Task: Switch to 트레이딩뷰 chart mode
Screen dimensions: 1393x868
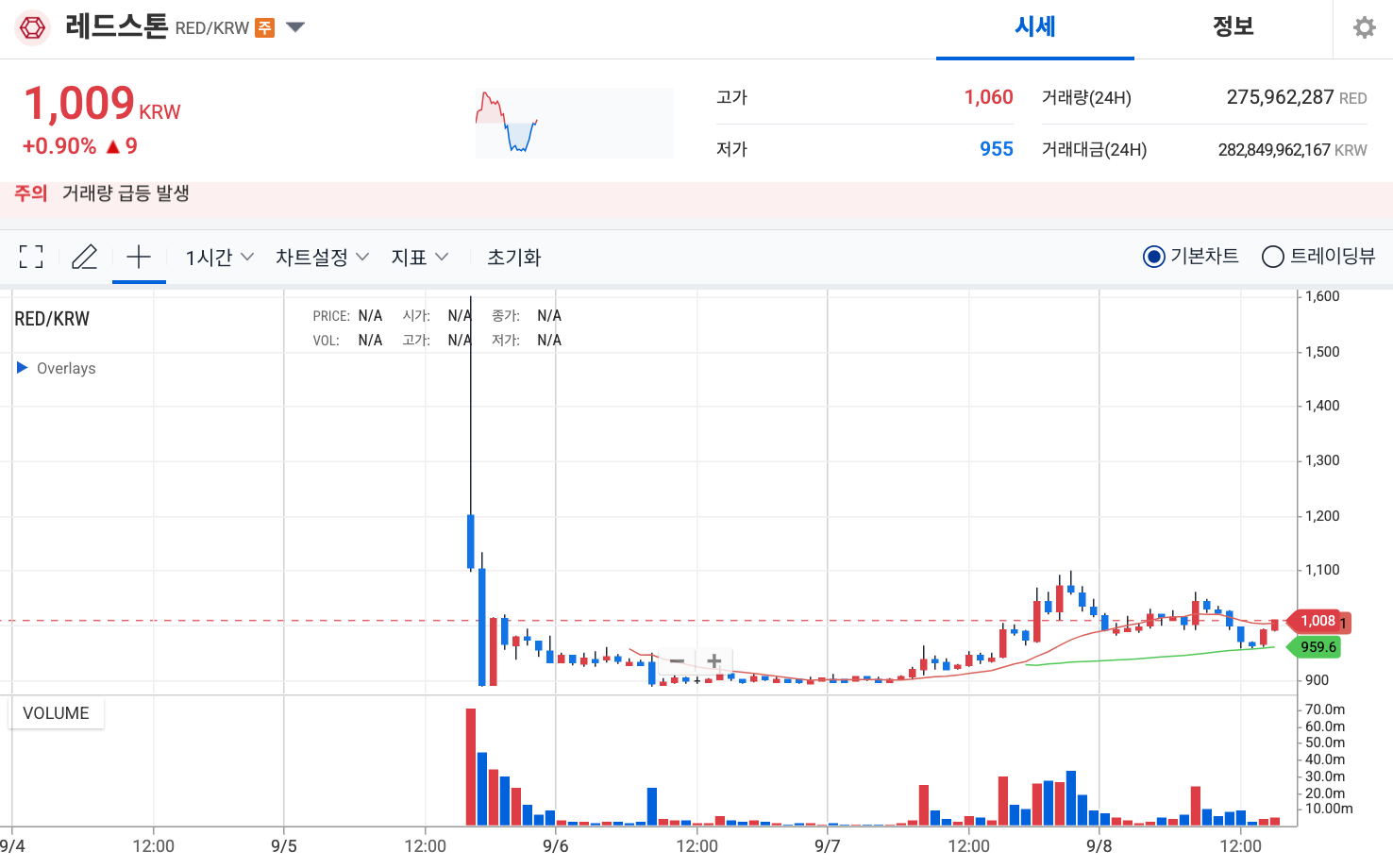Action: coord(1272,256)
